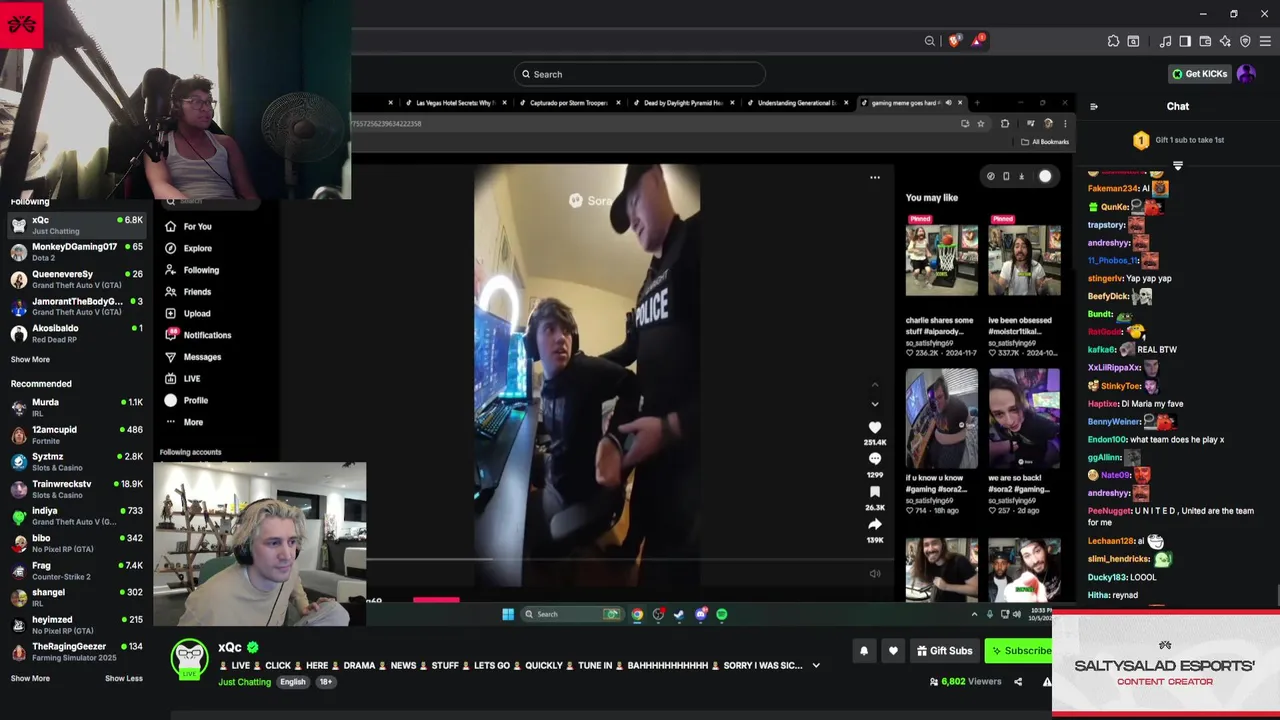Click the Gift Subs button

click(x=944, y=651)
